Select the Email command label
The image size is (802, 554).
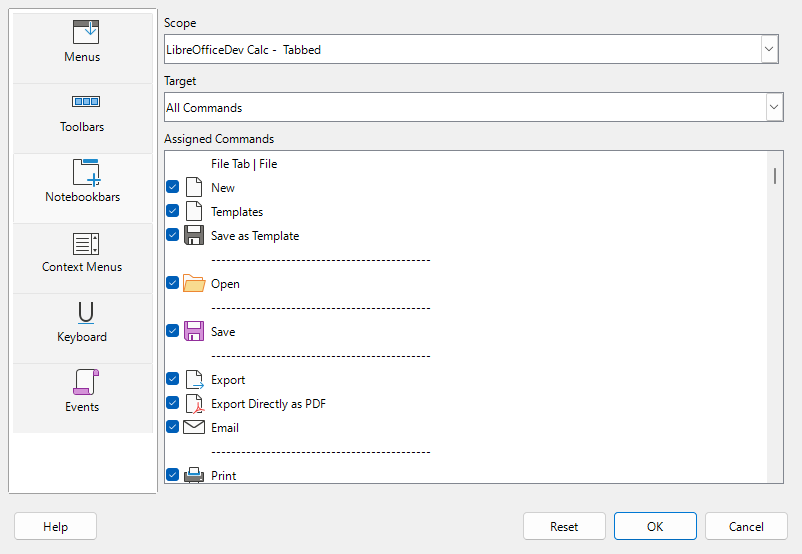pyautogui.click(x=225, y=428)
